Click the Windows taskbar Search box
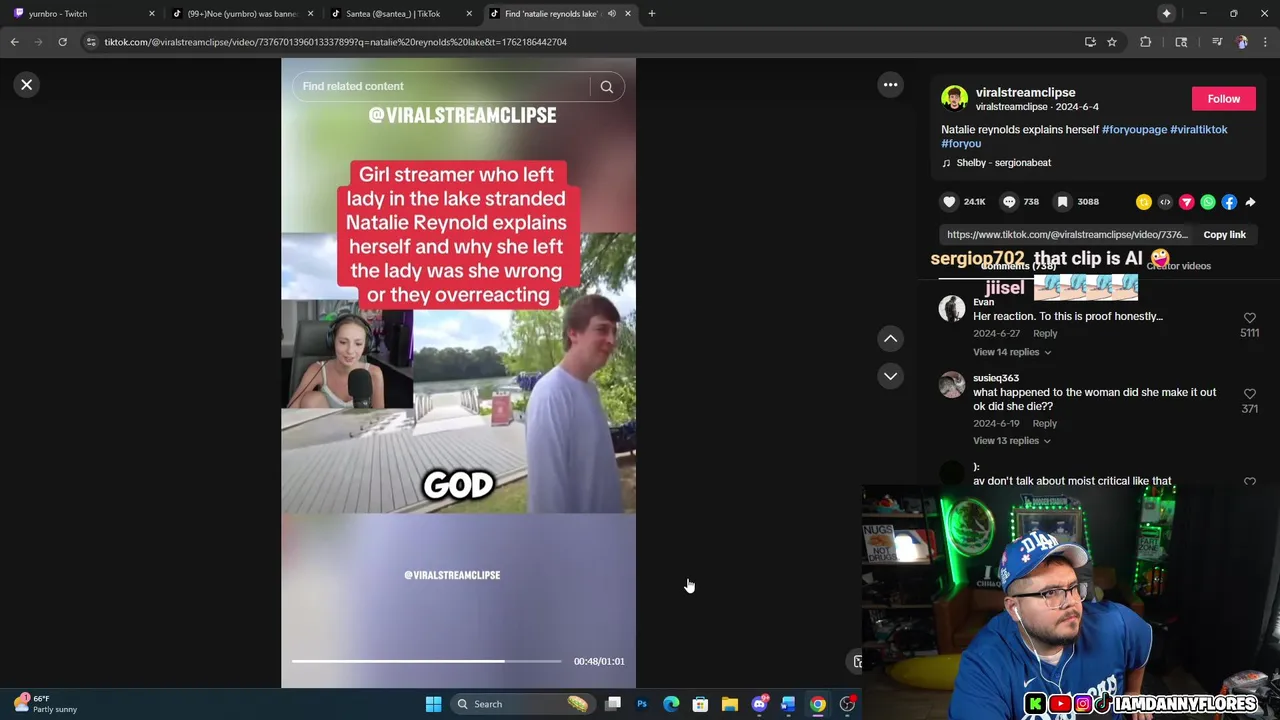 (x=522, y=704)
